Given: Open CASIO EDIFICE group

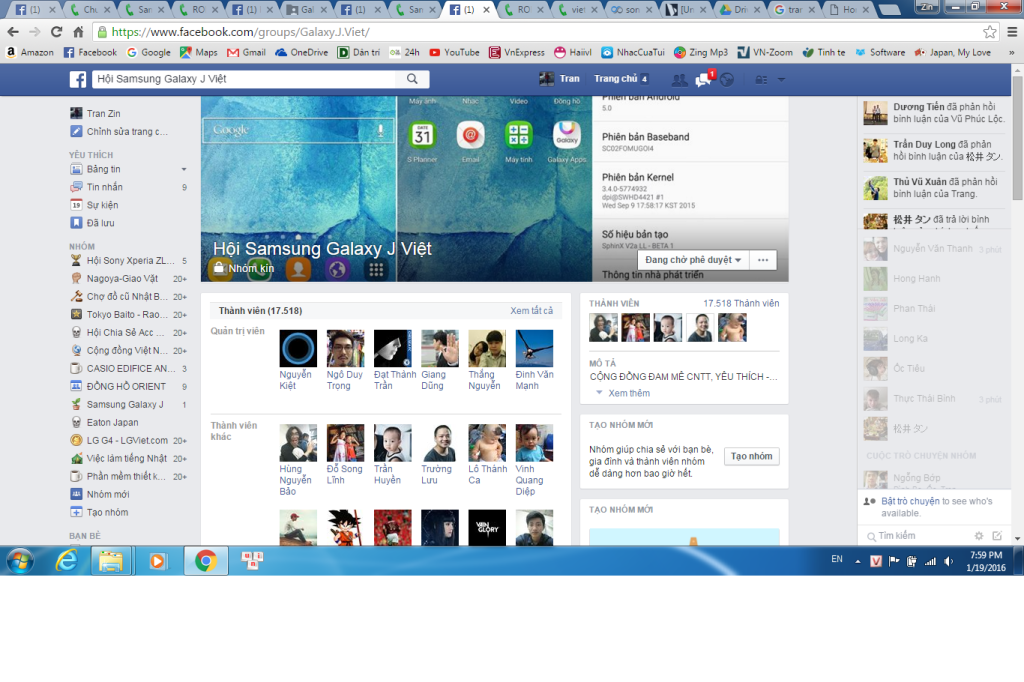Looking at the screenshot, I should [x=123, y=368].
